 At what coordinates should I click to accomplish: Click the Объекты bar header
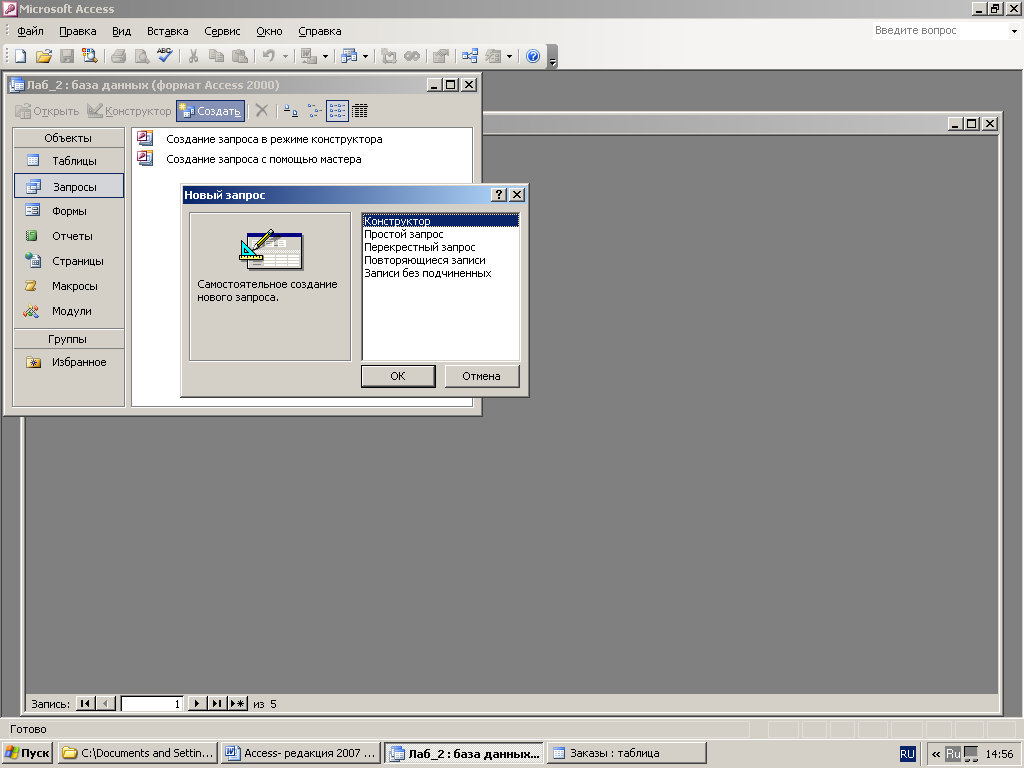click(69, 138)
